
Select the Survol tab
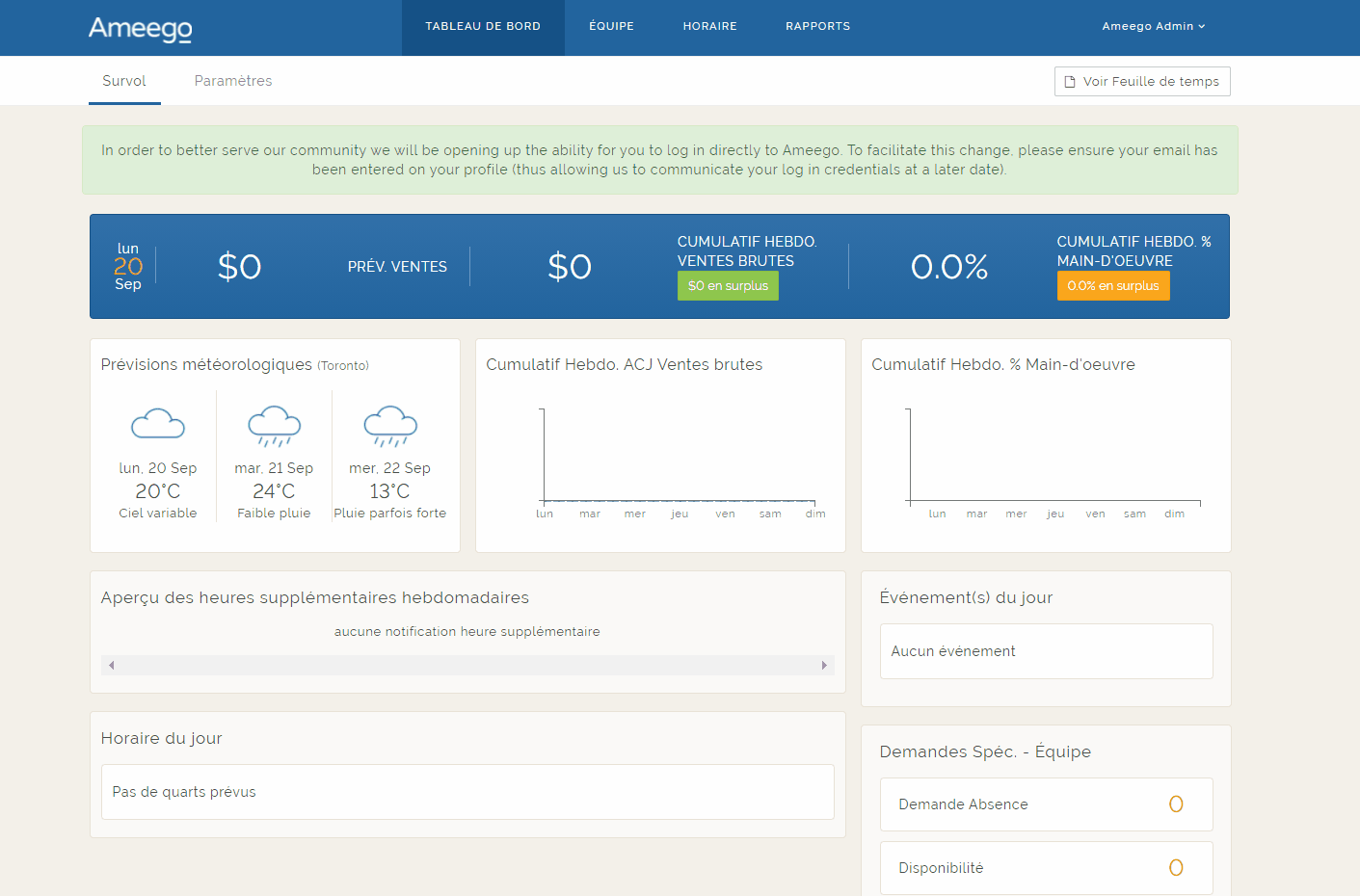point(124,81)
